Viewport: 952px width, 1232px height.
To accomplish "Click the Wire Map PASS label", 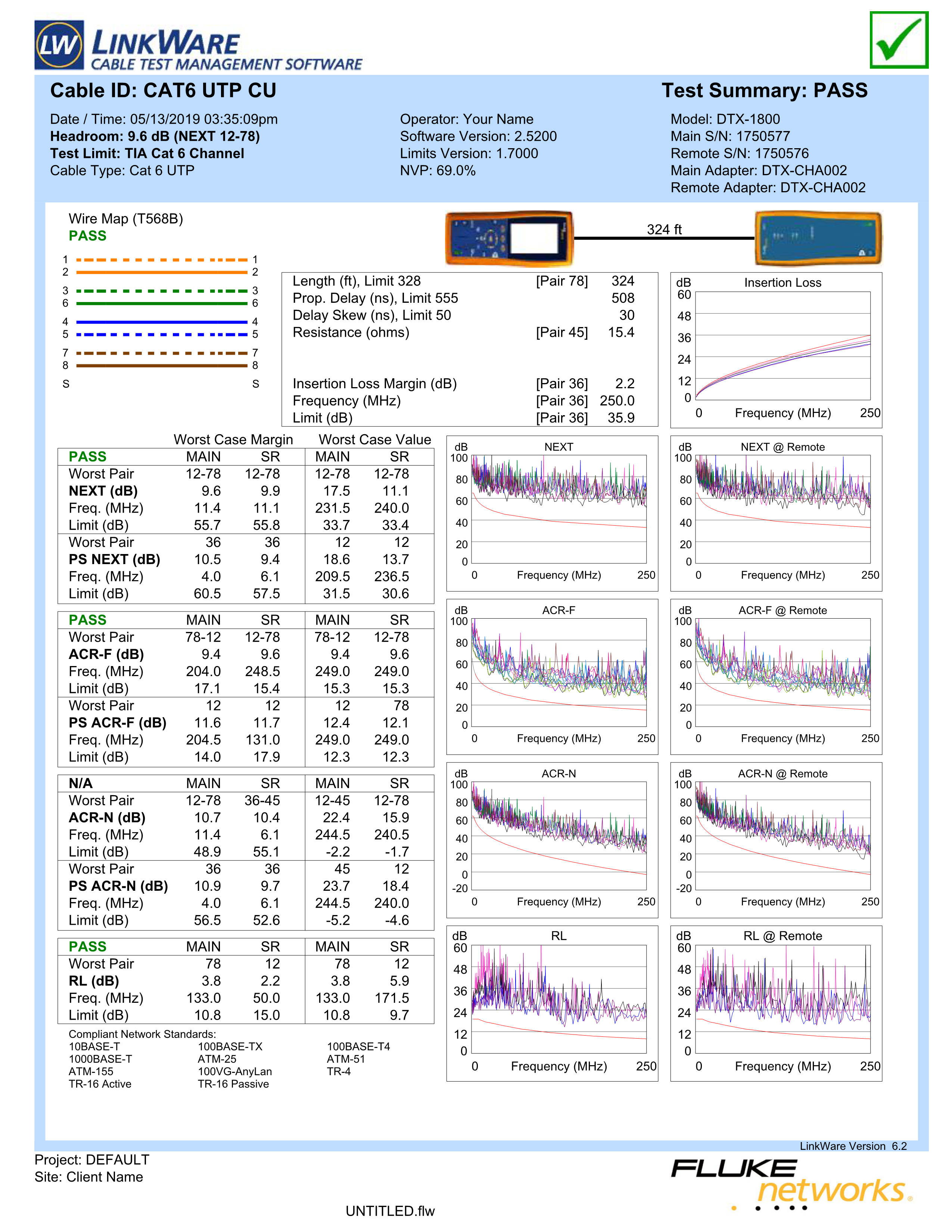I will pyautogui.click(x=87, y=236).
